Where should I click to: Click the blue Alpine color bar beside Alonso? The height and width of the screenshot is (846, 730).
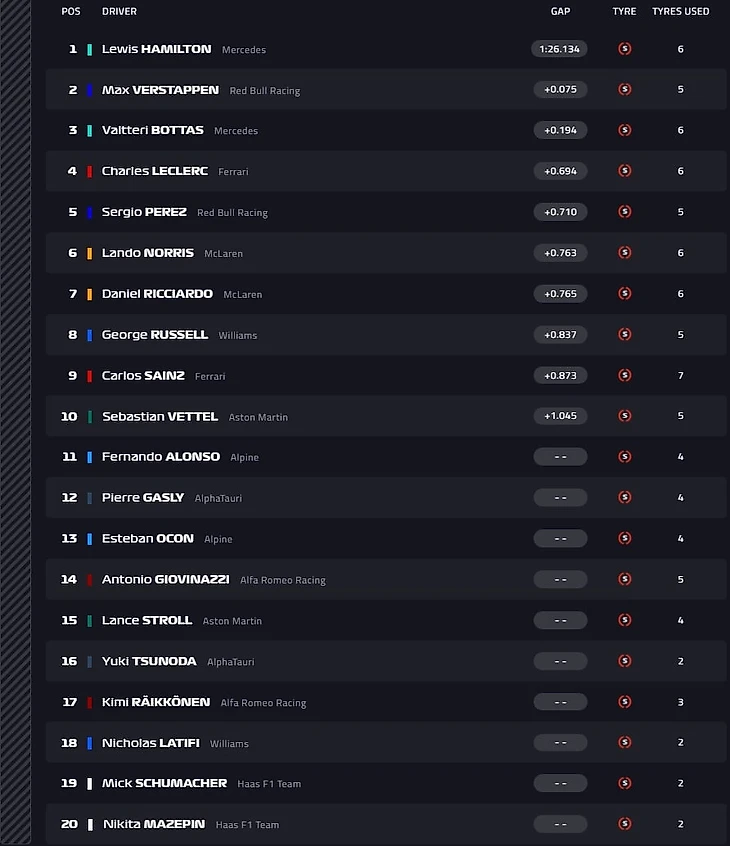pyautogui.click(x=90, y=457)
